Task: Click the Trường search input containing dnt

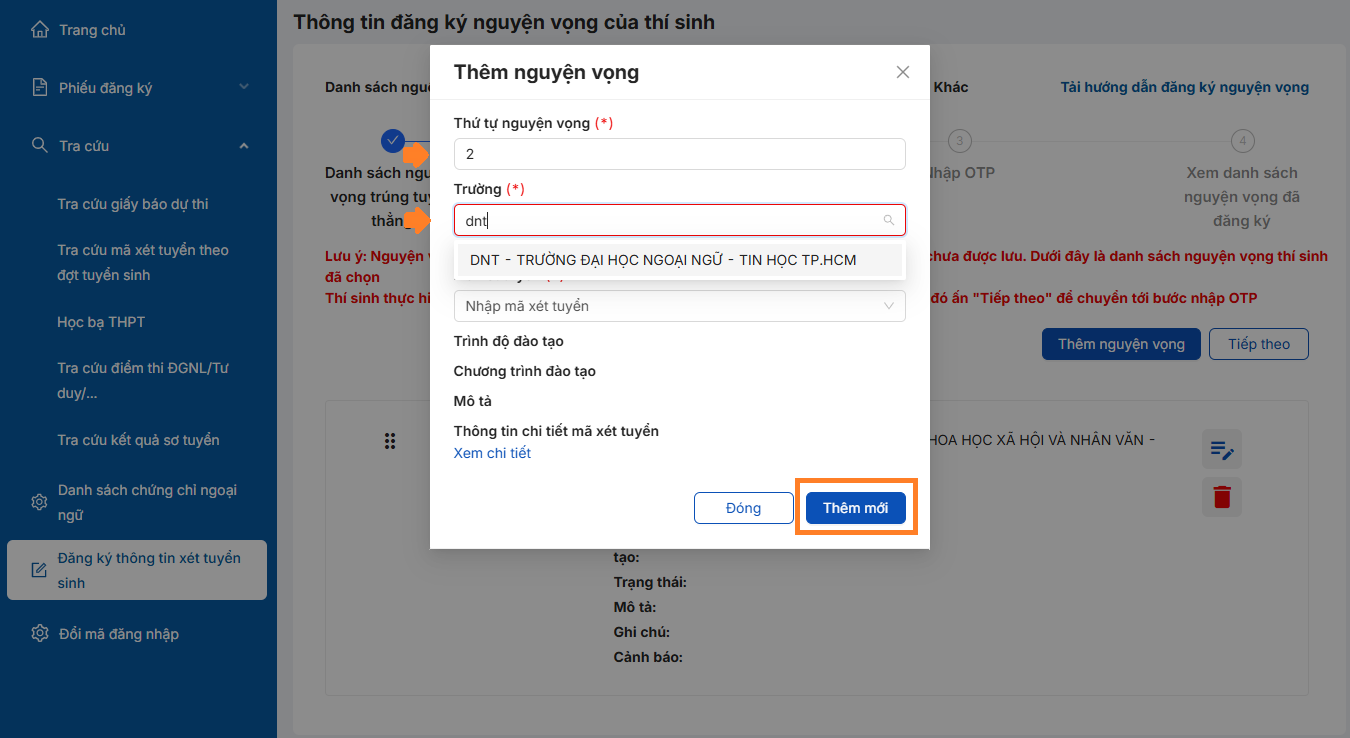Action: coord(680,220)
